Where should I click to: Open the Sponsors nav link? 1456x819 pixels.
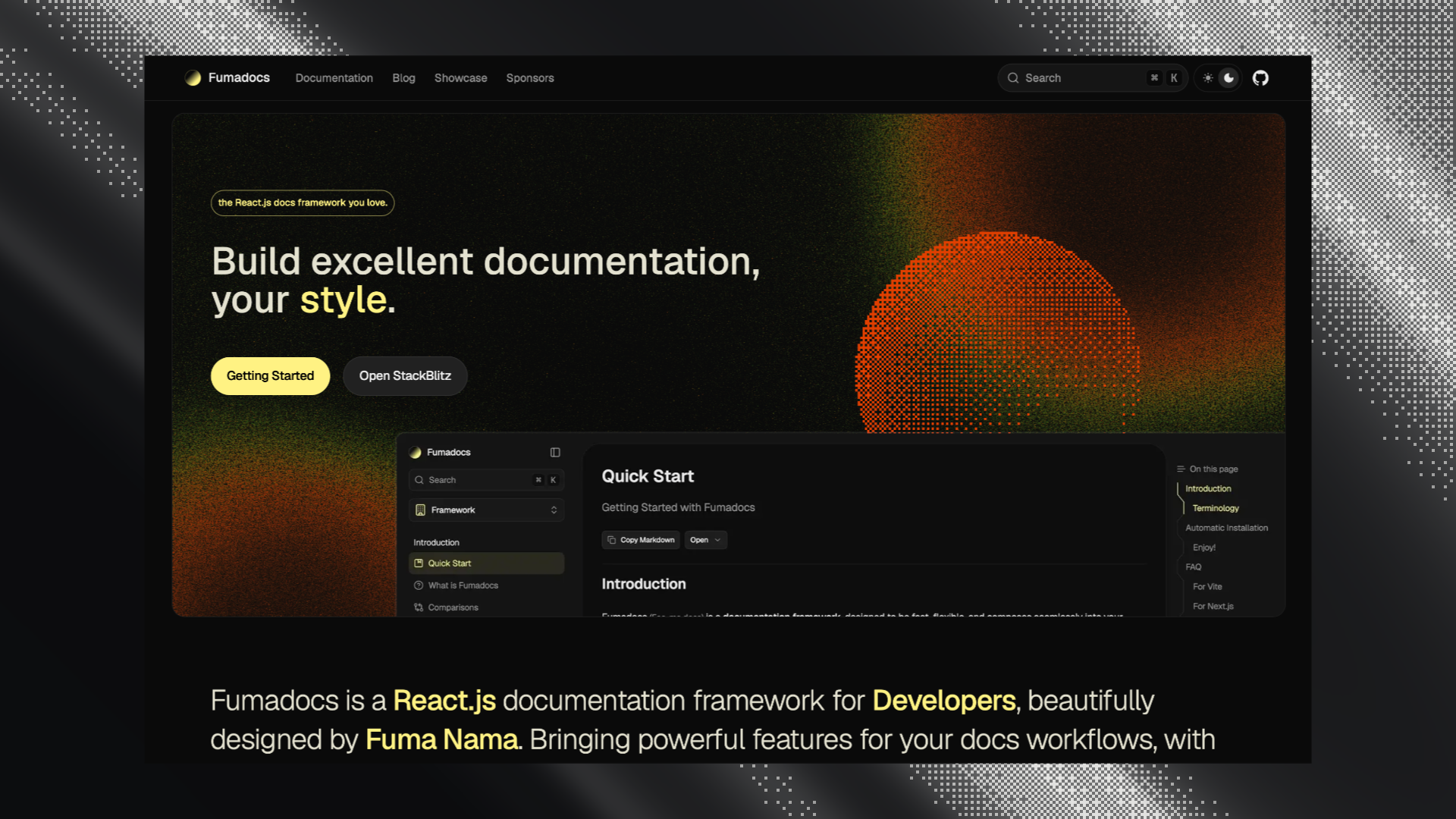tap(530, 78)
